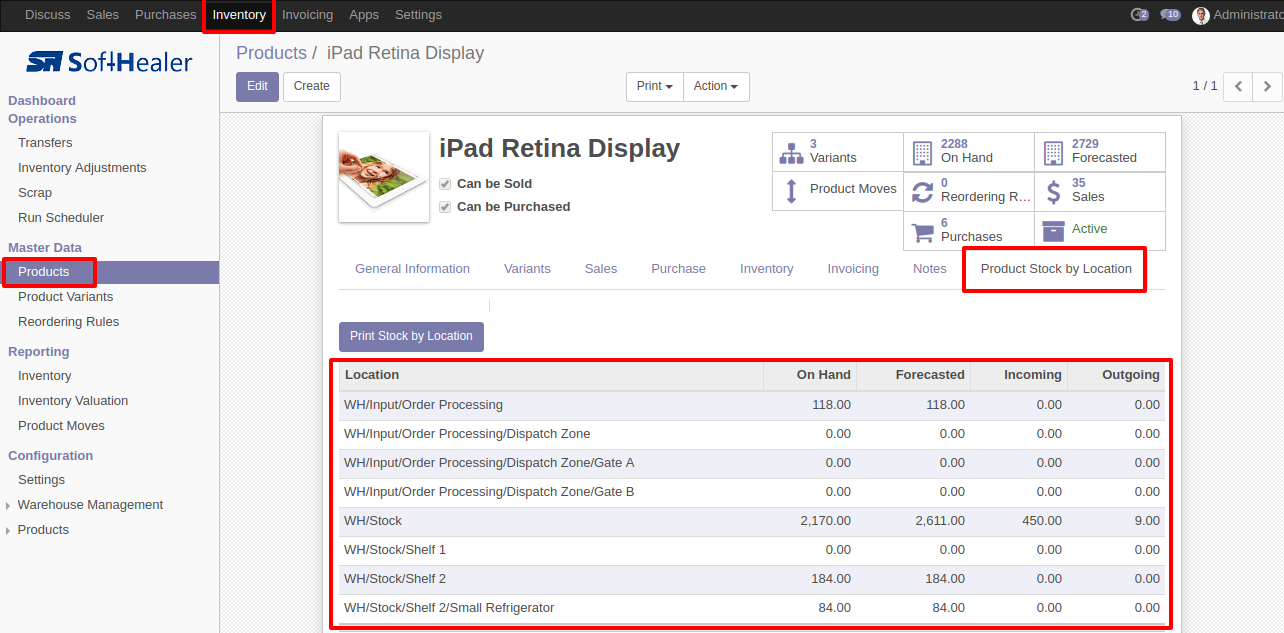Image resolution: width=1284 pixels, height=633 pixels.
Task: Click the On Hand building icon
Action: [x=922, y=152]
